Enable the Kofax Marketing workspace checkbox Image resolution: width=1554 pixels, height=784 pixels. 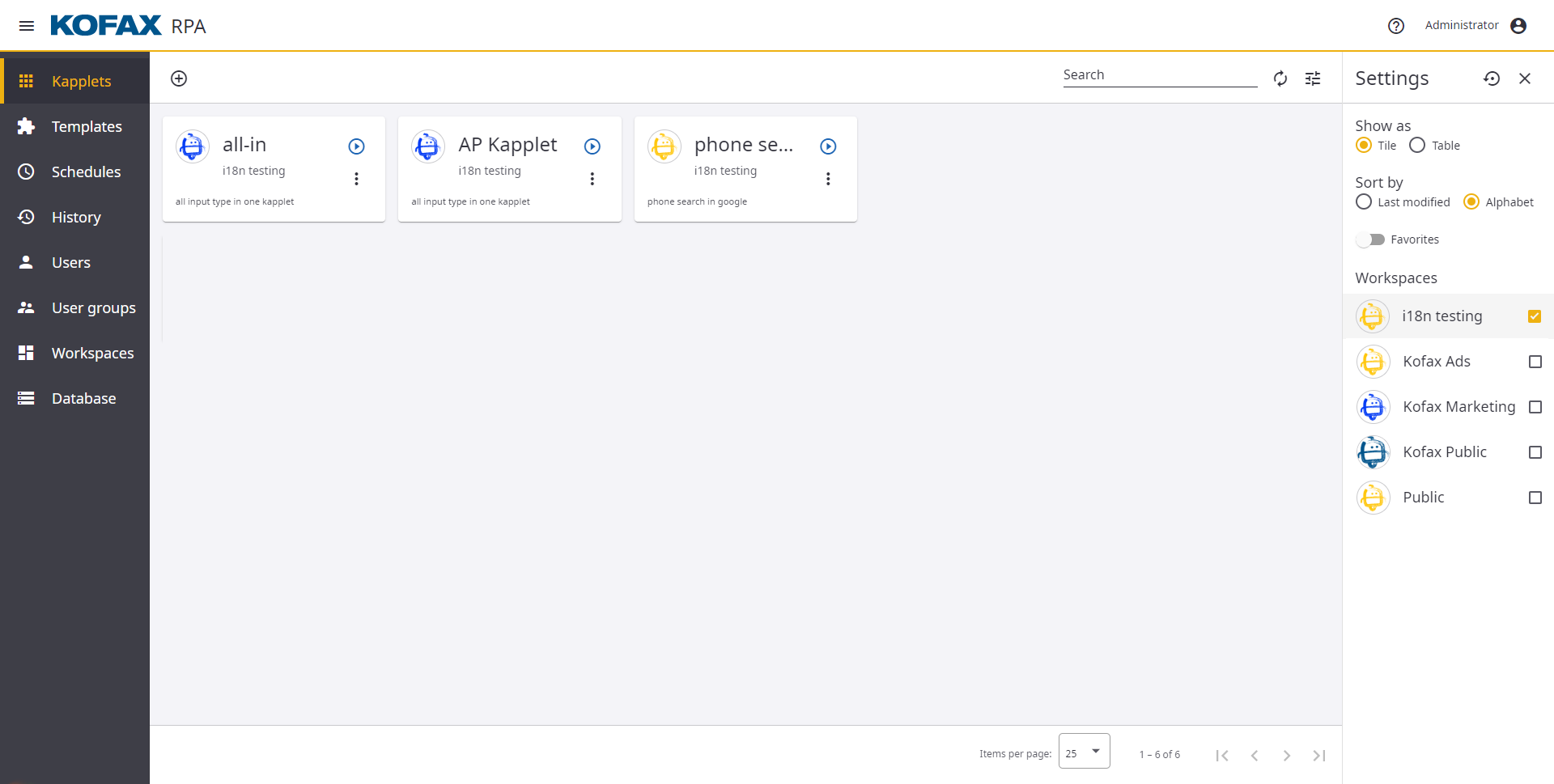(1534, 407)
